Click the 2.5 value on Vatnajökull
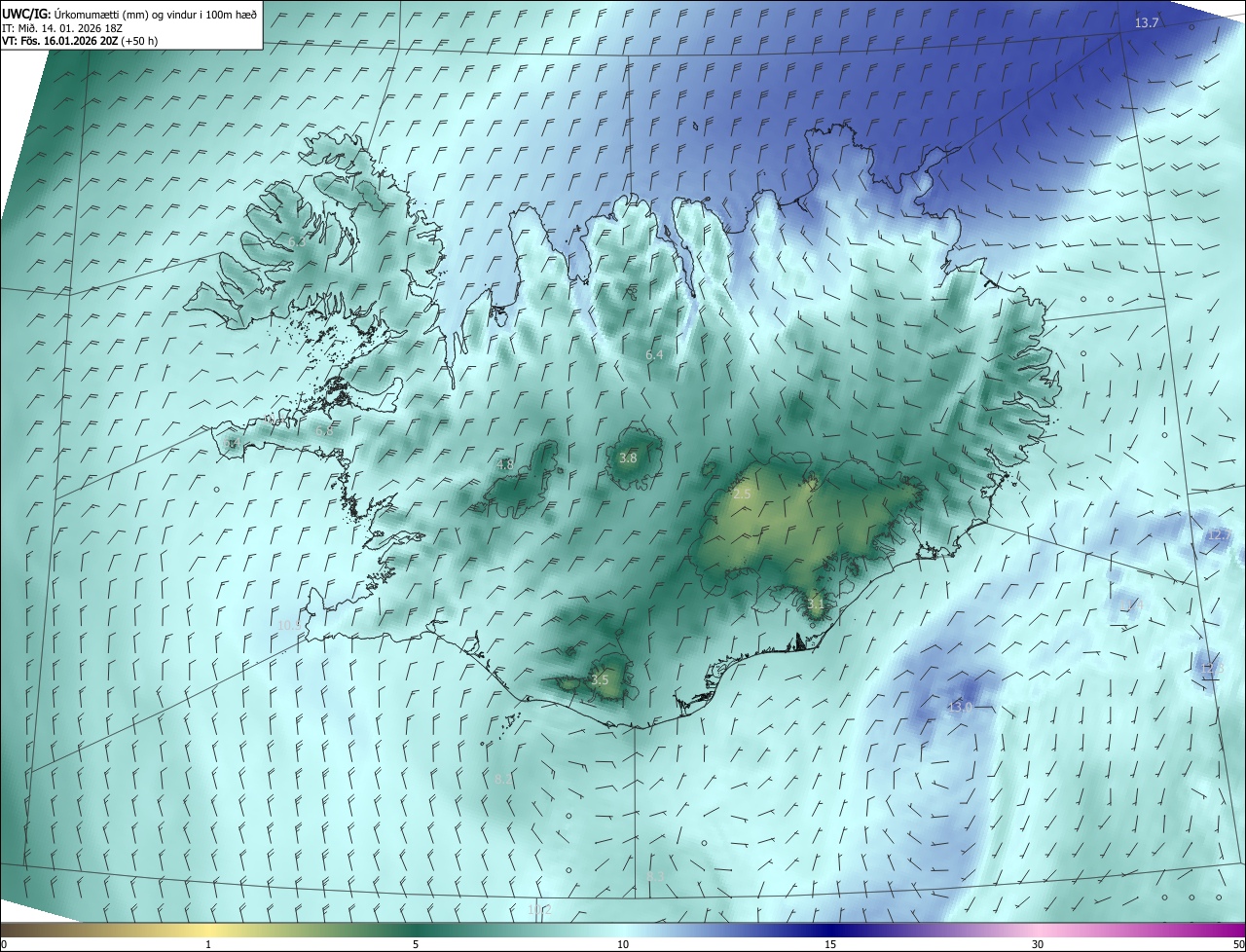 742,494
